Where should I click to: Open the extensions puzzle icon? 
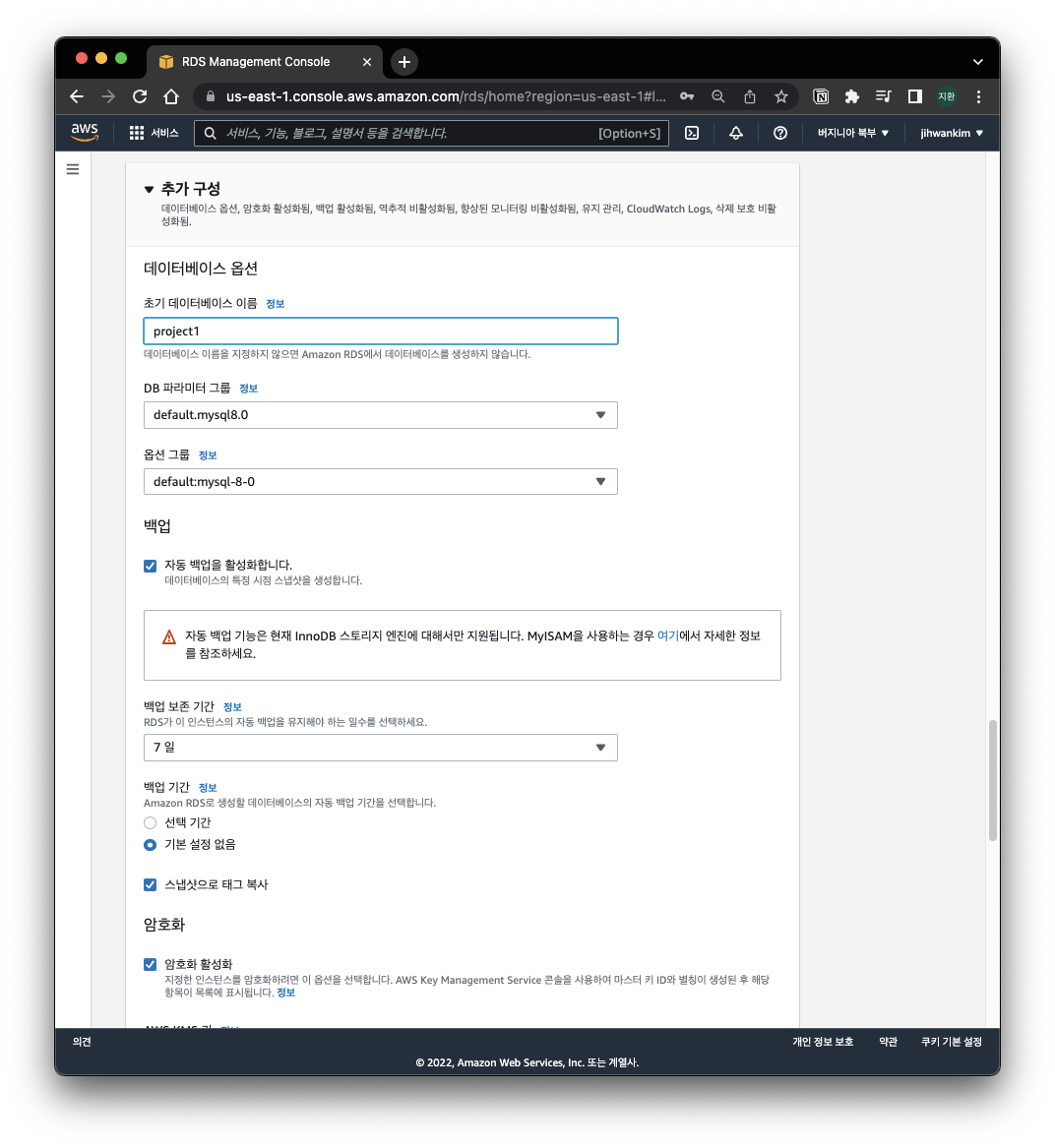pyautogui.click(x=851, y=96)
